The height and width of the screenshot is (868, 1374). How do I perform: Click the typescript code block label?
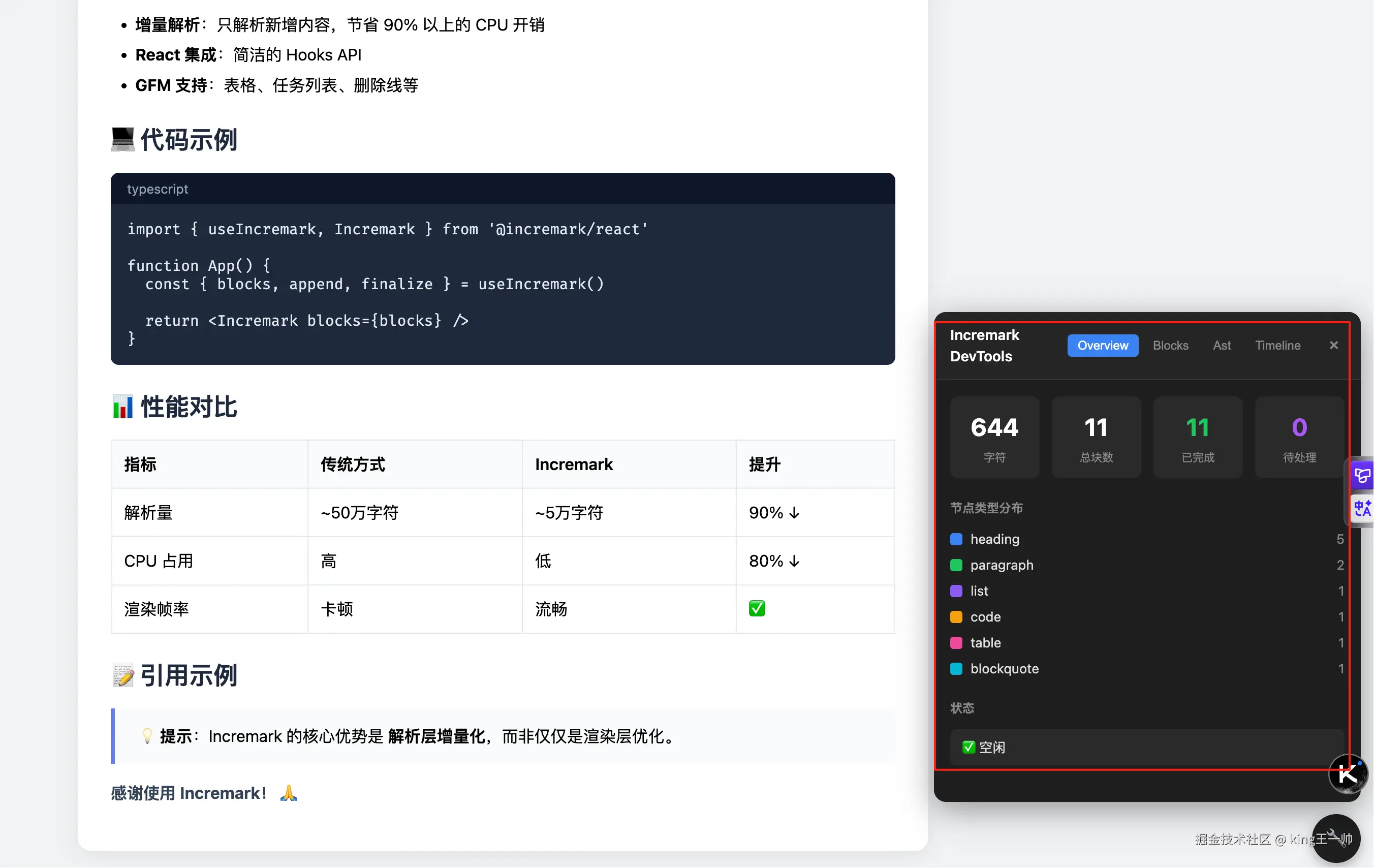158,189
